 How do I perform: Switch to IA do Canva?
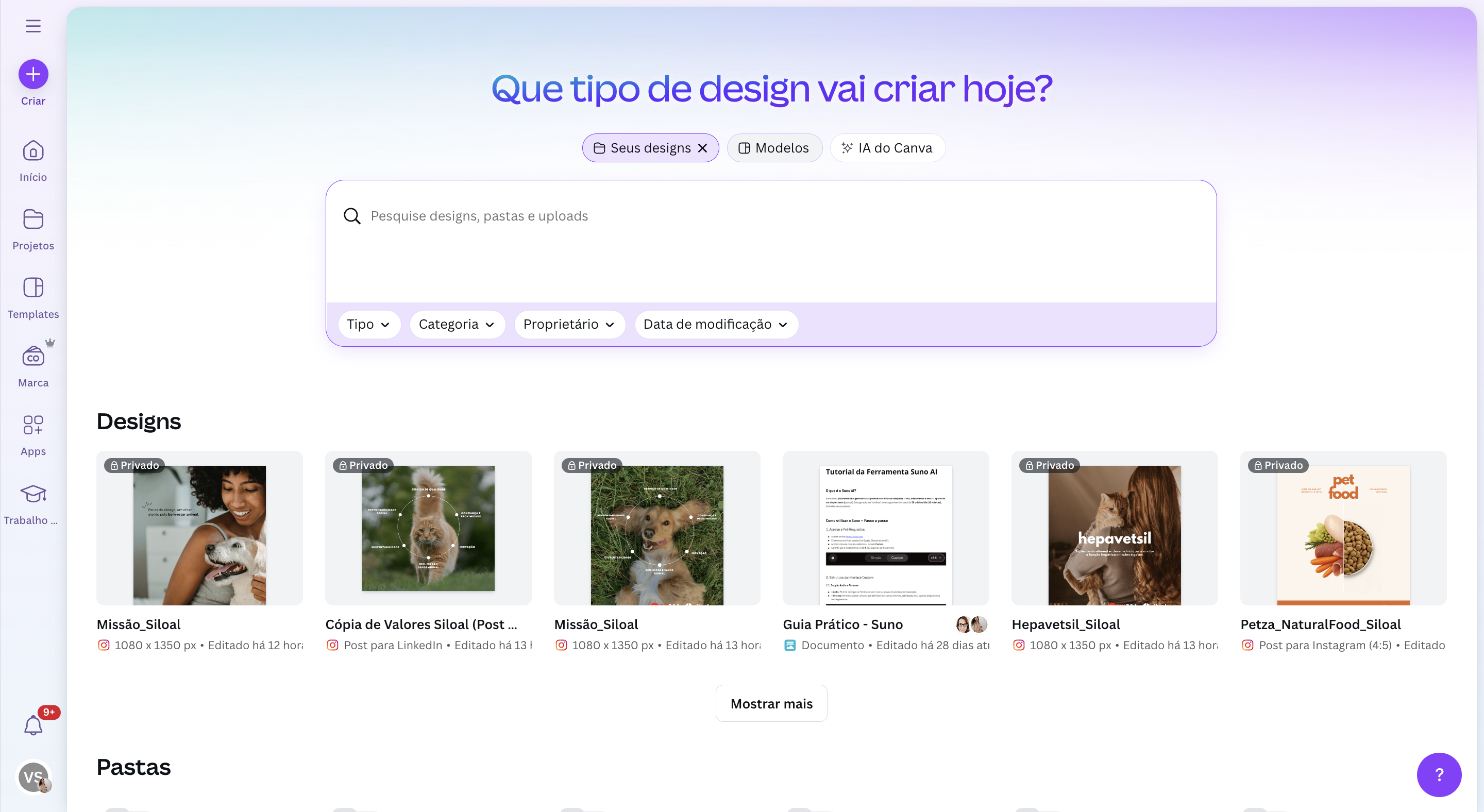[x=887, y=148]
